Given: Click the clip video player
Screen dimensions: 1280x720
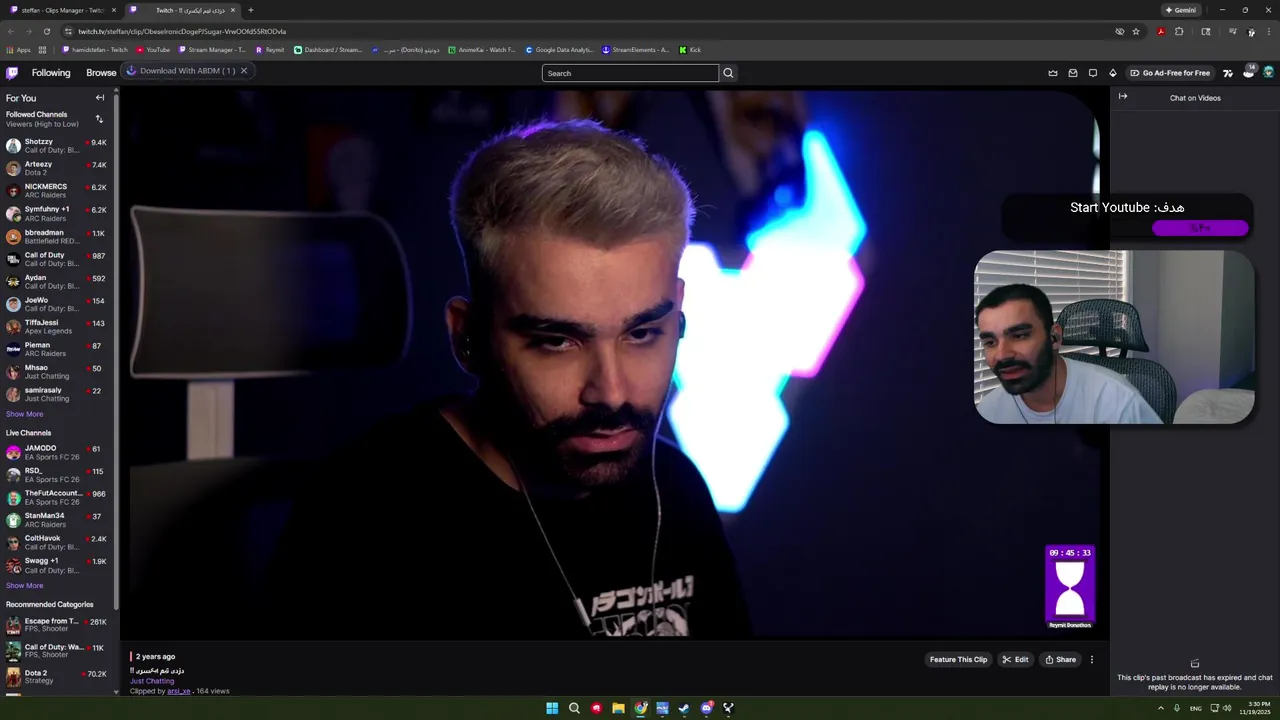Looking at the screenshot, I should coord(614,364).
